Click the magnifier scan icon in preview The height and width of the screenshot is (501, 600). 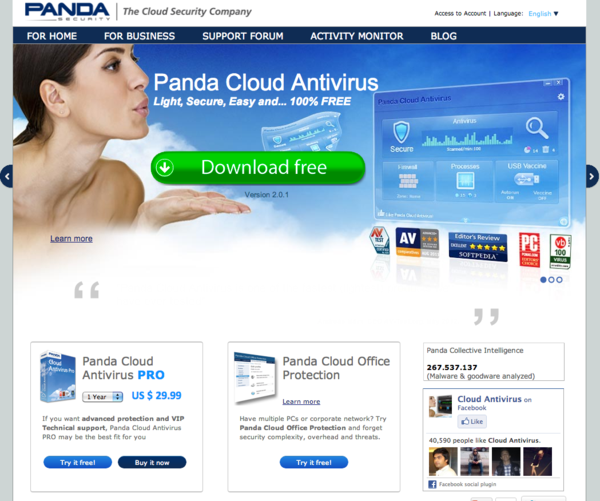[x=538, y=128]
